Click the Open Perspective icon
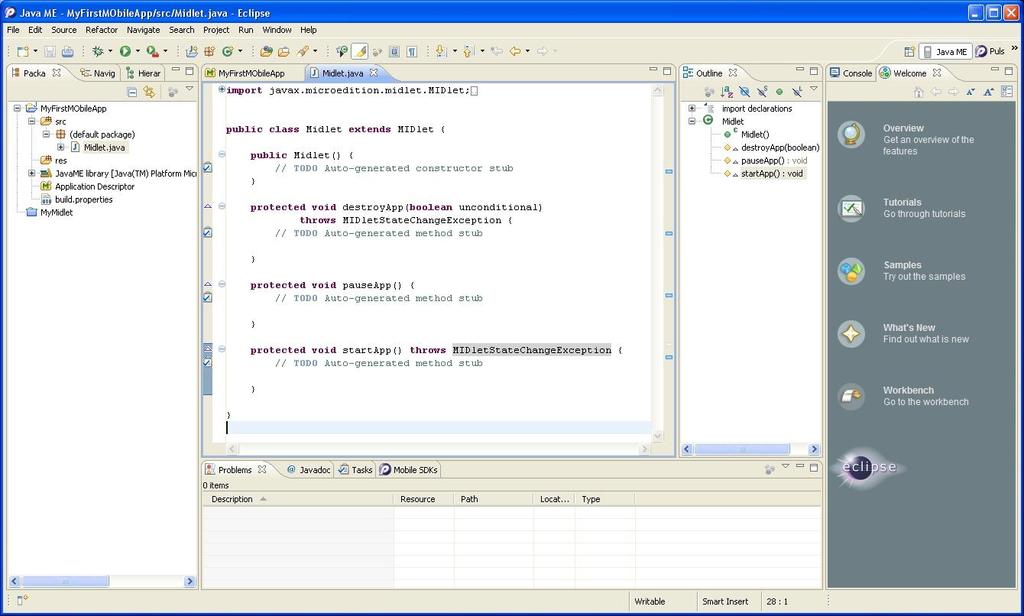Viewport: 1024px width, 616px height. [909, 52]
